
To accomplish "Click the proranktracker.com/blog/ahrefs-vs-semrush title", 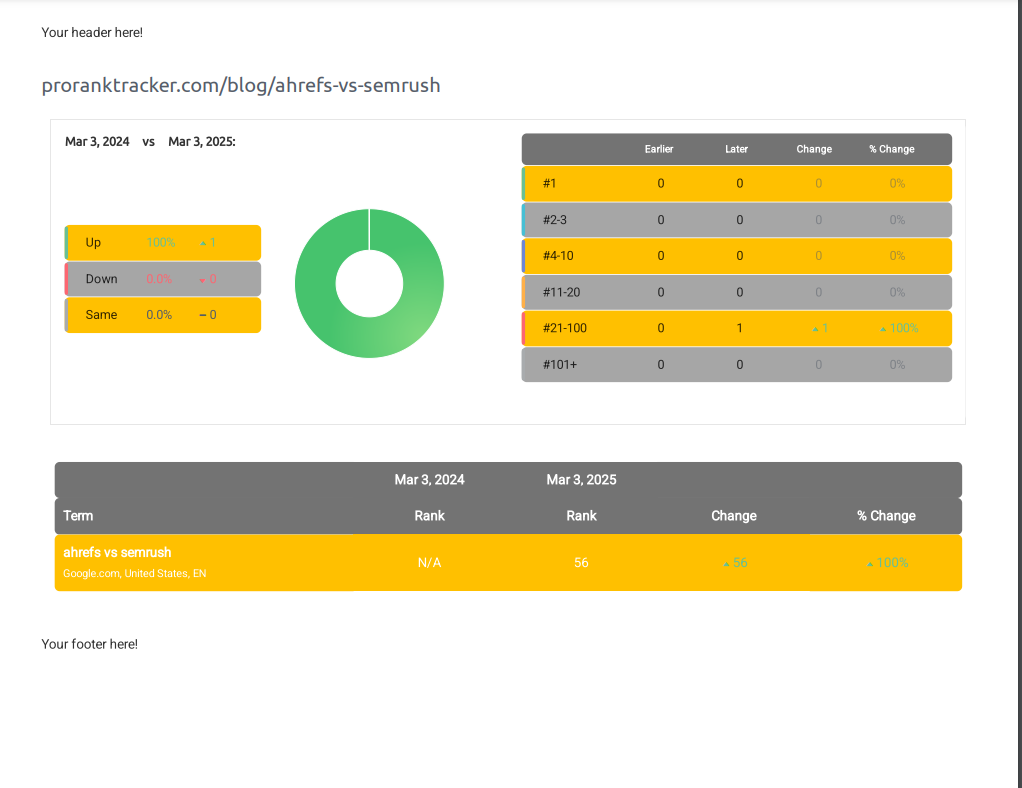I will pos(241,85).
